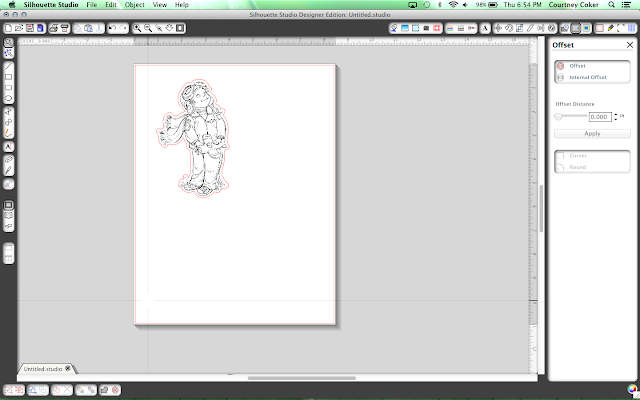Select the Internal Offset option
640x400 pixels.
592,77
